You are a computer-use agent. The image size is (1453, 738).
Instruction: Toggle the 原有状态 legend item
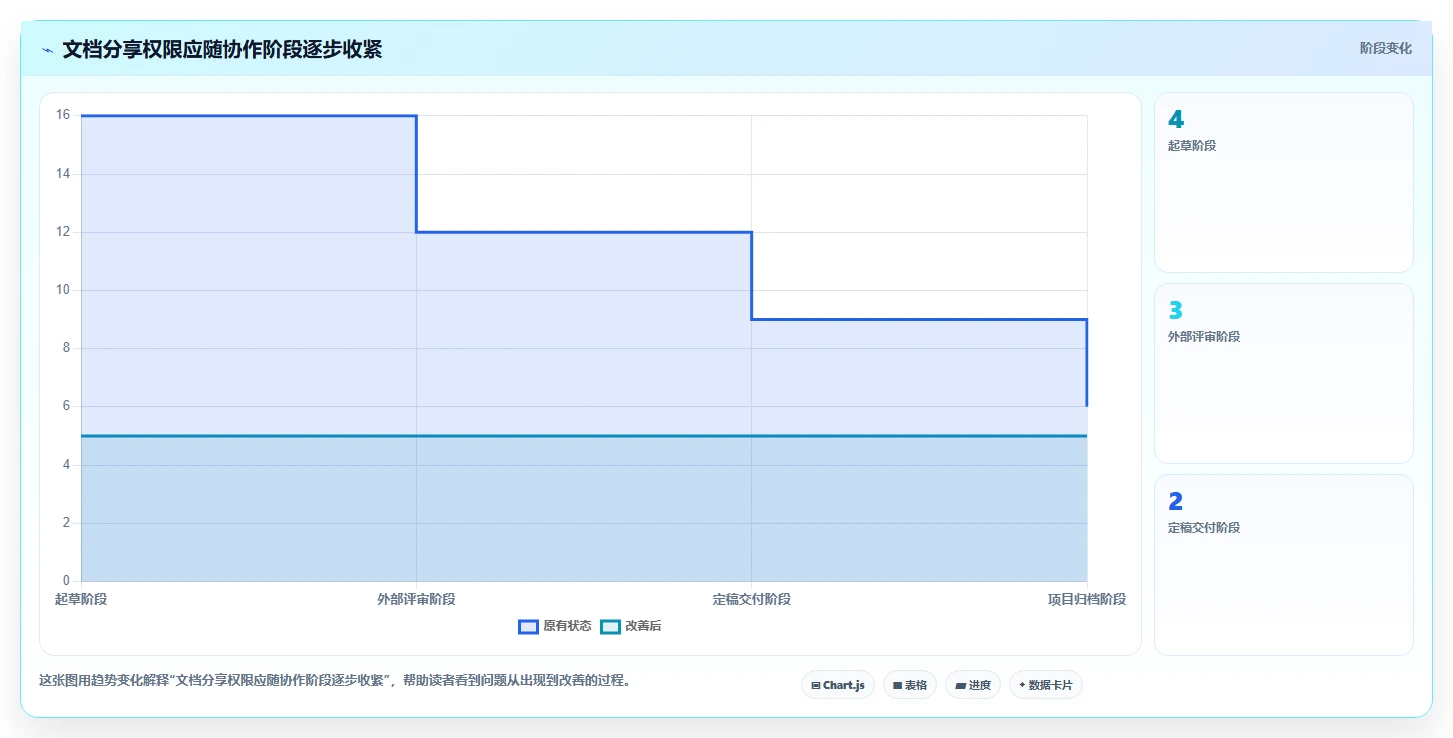(555, 626)
